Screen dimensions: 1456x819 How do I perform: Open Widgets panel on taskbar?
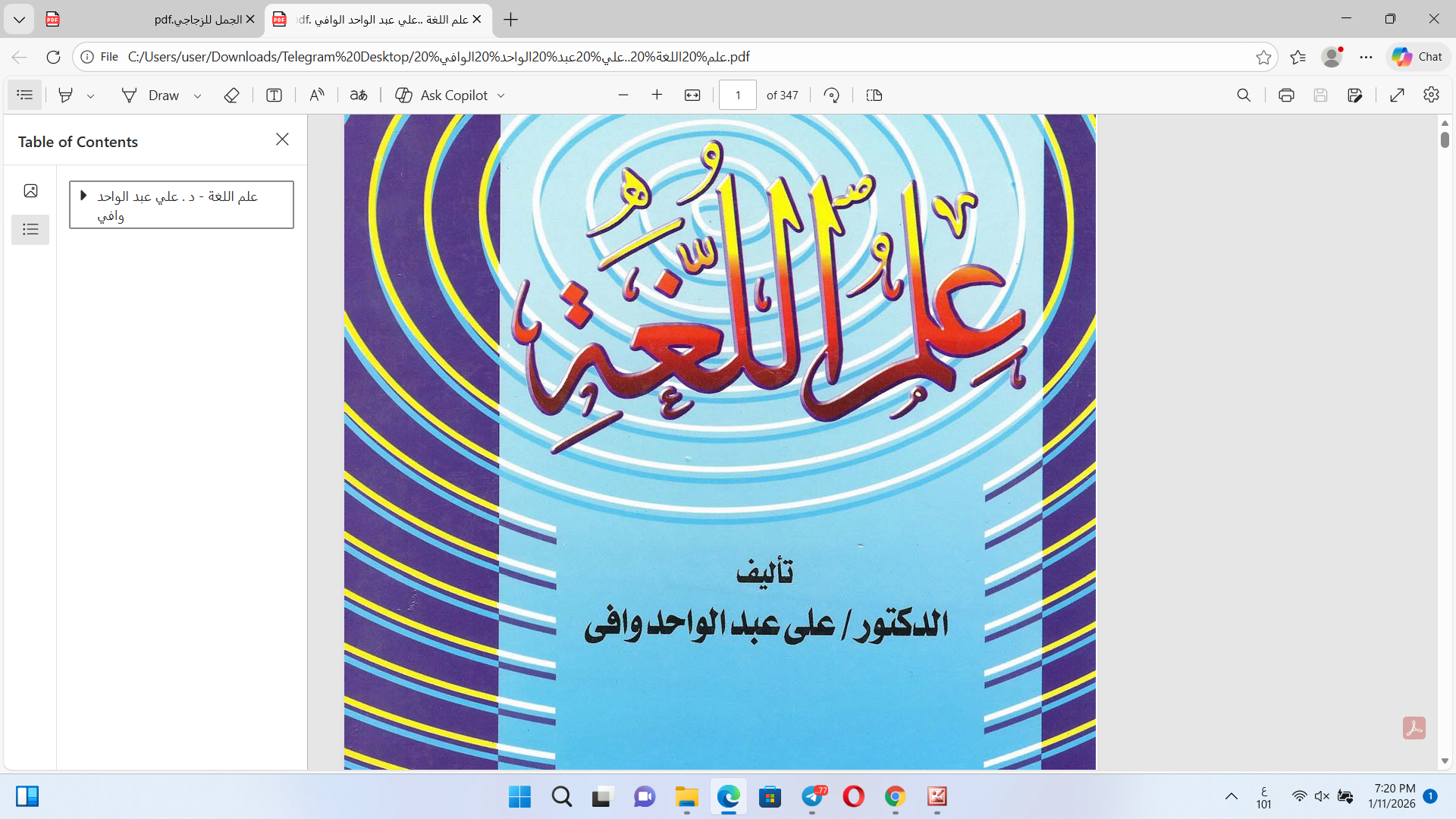[27, 797]
